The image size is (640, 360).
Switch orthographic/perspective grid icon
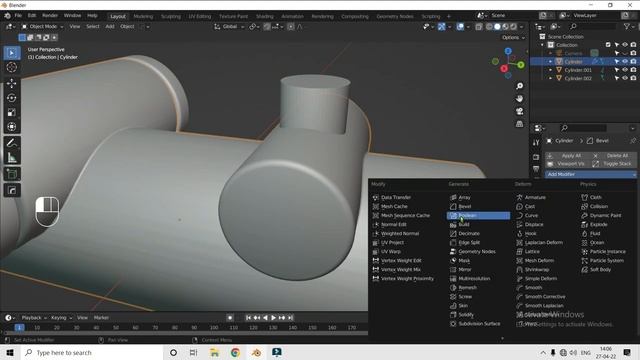point(519,124)
